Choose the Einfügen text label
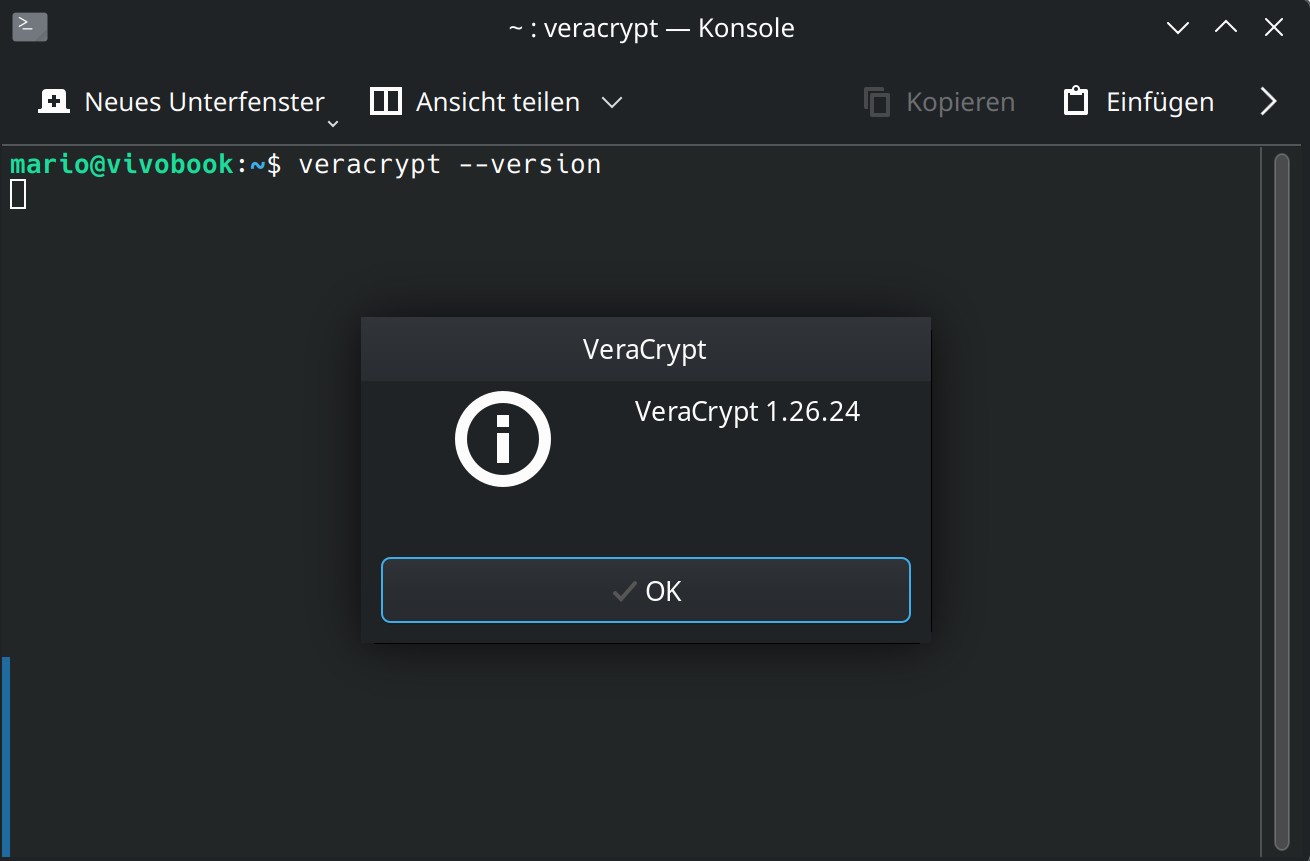Image resolution: width=1310 pixels, height=861 pixels. click(x=1159, y=102)
